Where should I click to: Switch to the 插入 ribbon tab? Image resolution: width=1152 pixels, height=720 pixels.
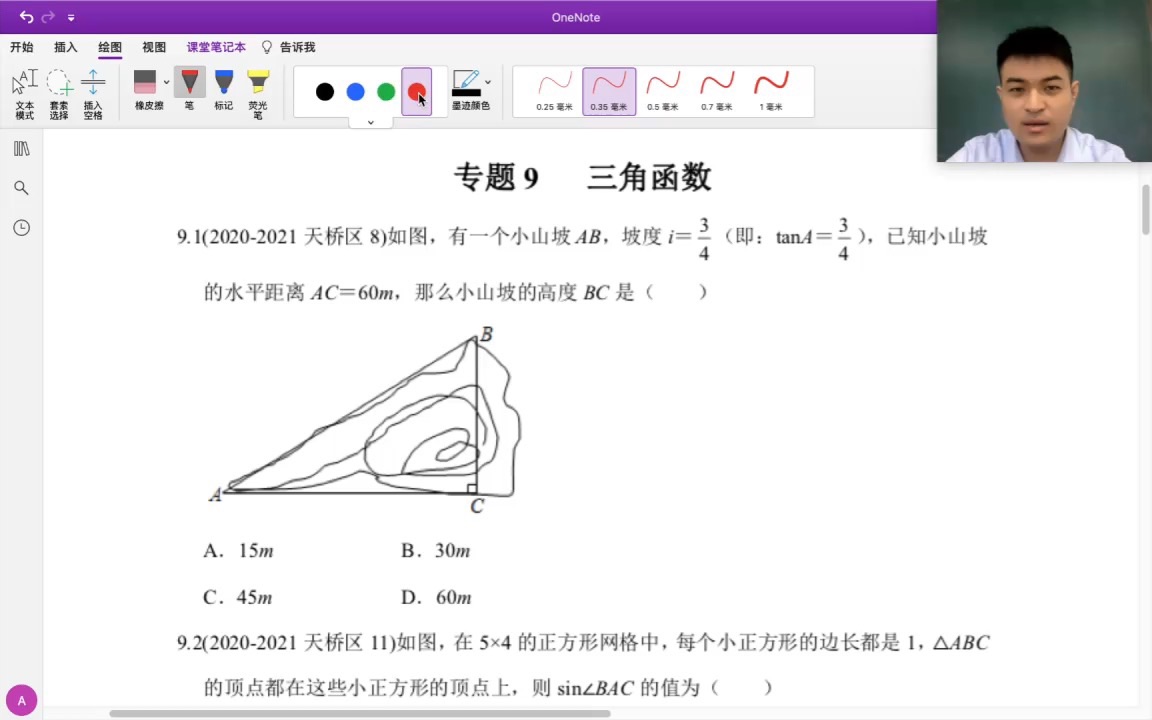pyautogui.click(x=65, y=47)
